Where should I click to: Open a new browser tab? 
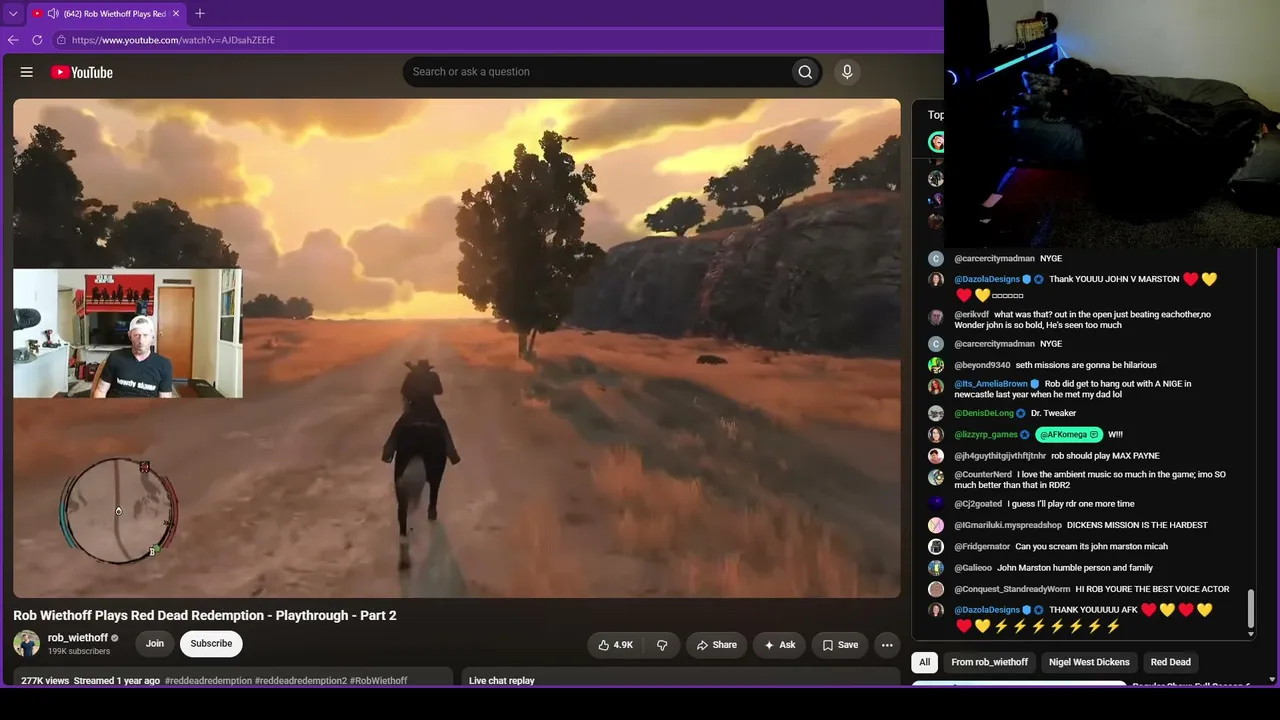pos(200,14)
